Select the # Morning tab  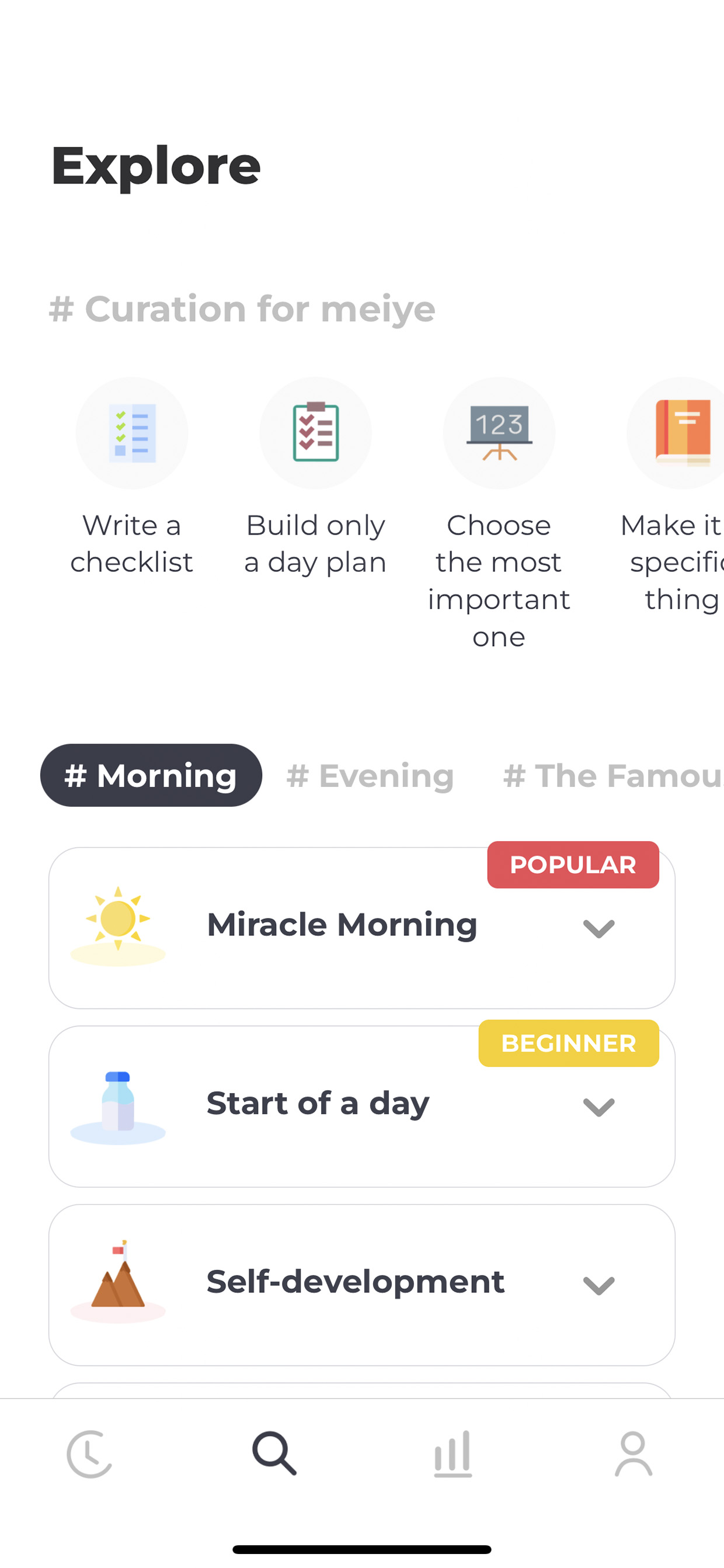[151, 775]
